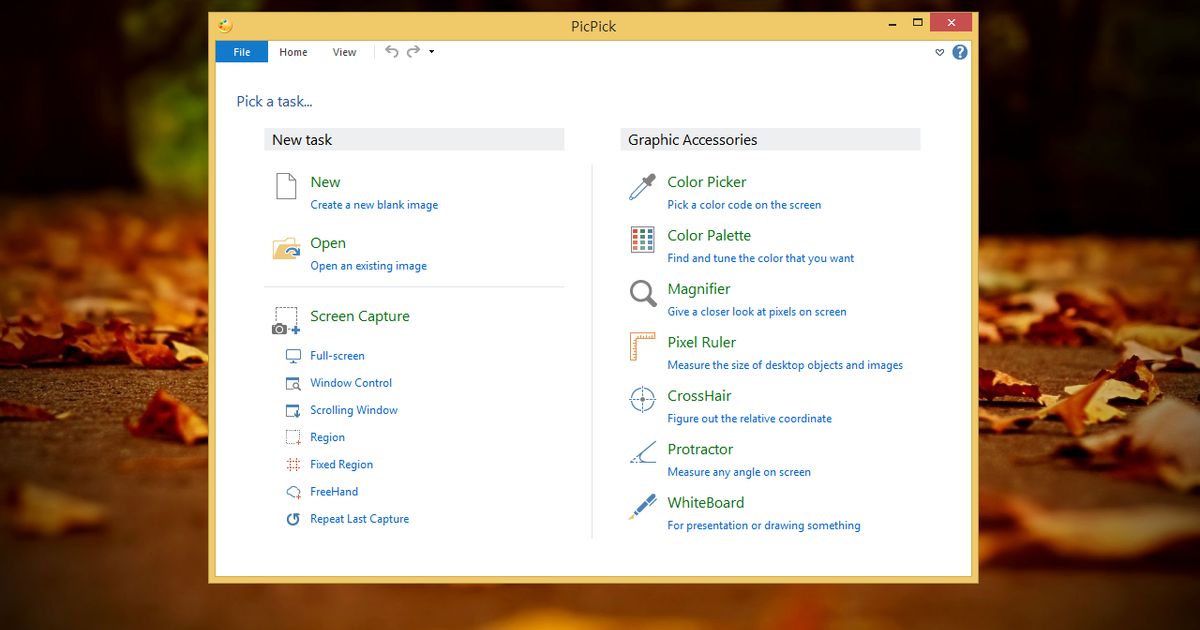Select Fixed Region capture
The width and height of the screenshot is (1200, 630).
341,465
